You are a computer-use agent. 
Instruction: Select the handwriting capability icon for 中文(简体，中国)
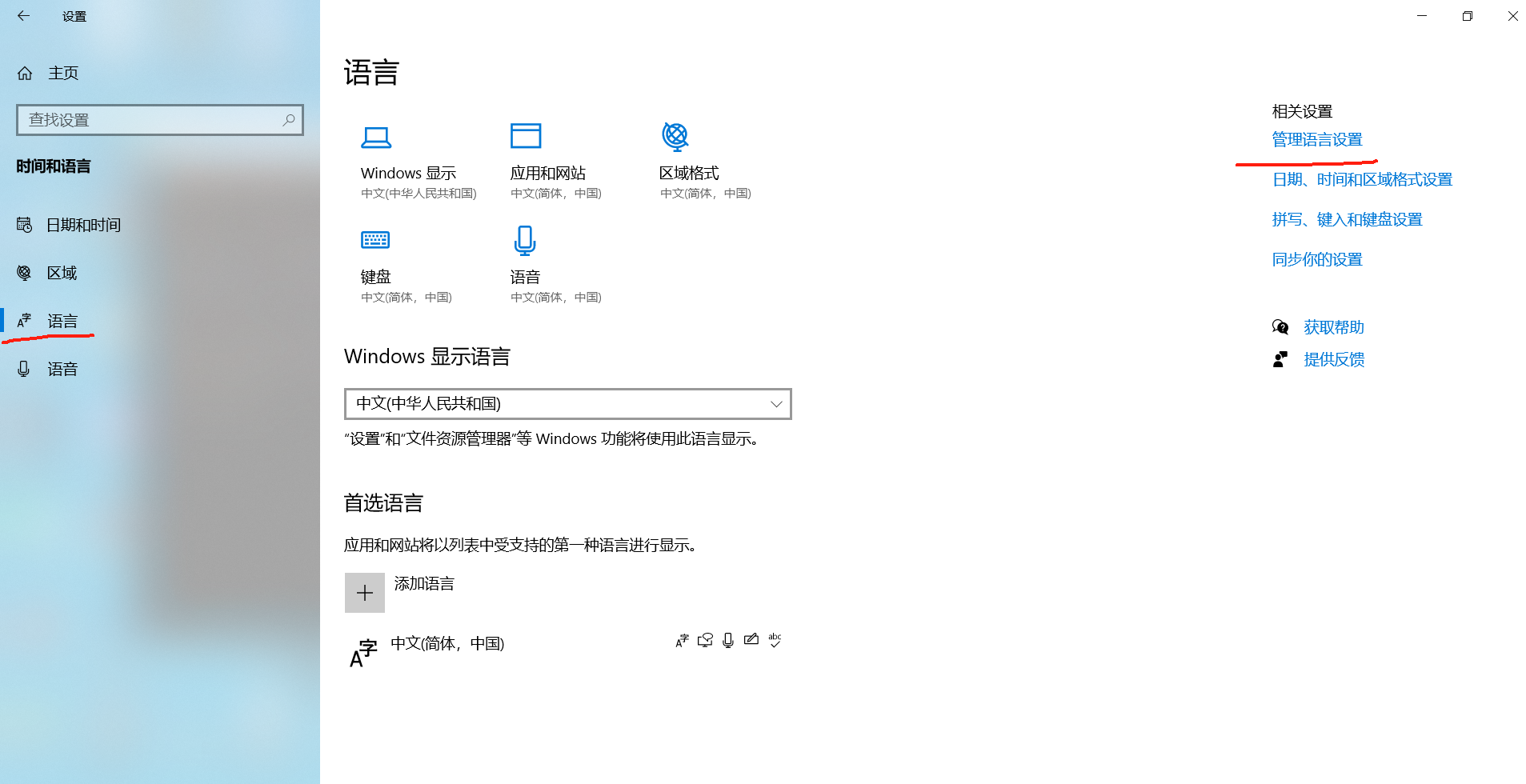pyautogui.click(x=751, y=640)
